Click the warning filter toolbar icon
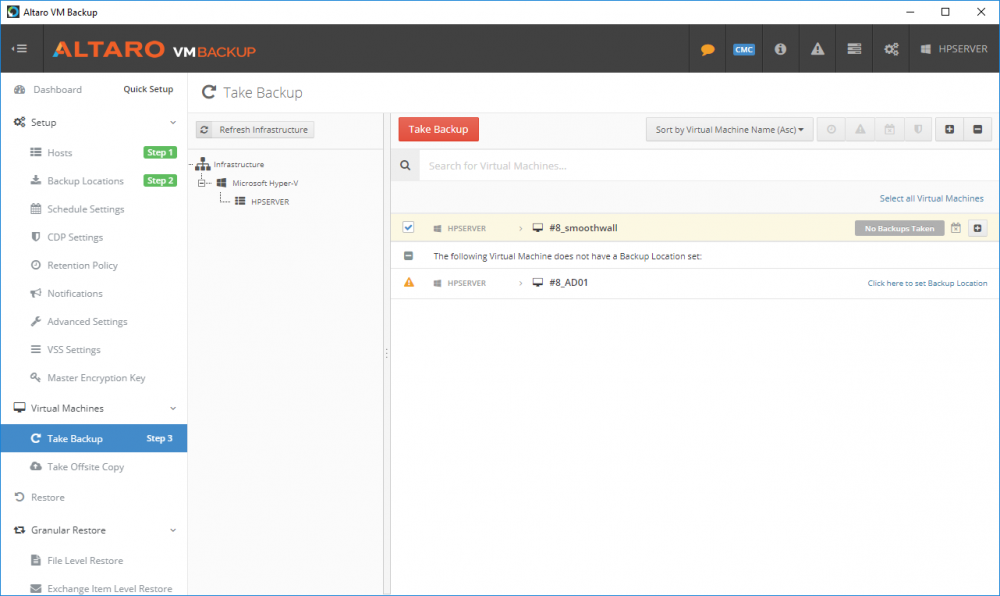 coord(860,129)
